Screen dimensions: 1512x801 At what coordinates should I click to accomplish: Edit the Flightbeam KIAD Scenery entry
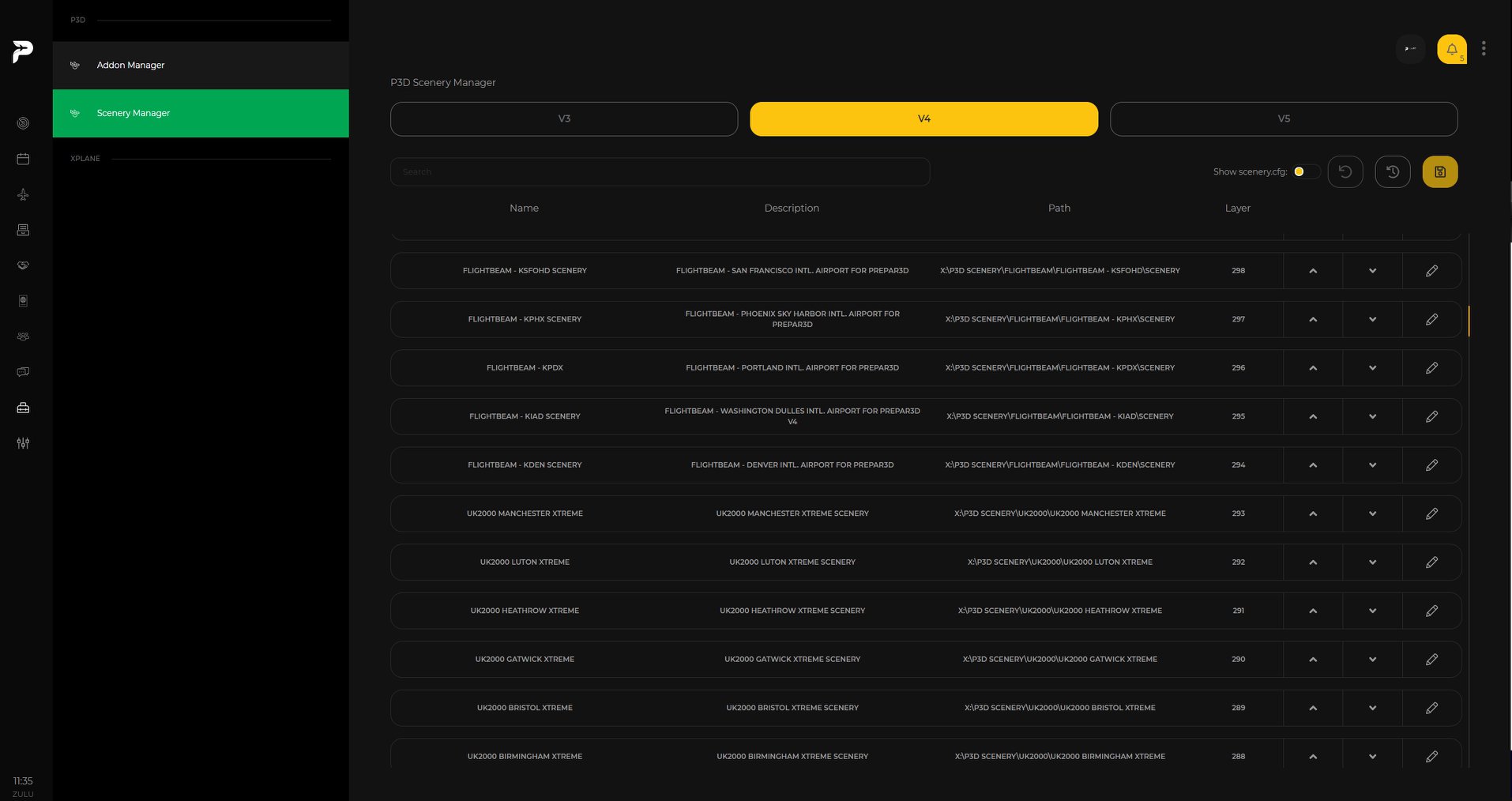click(x=1431, y=416)
